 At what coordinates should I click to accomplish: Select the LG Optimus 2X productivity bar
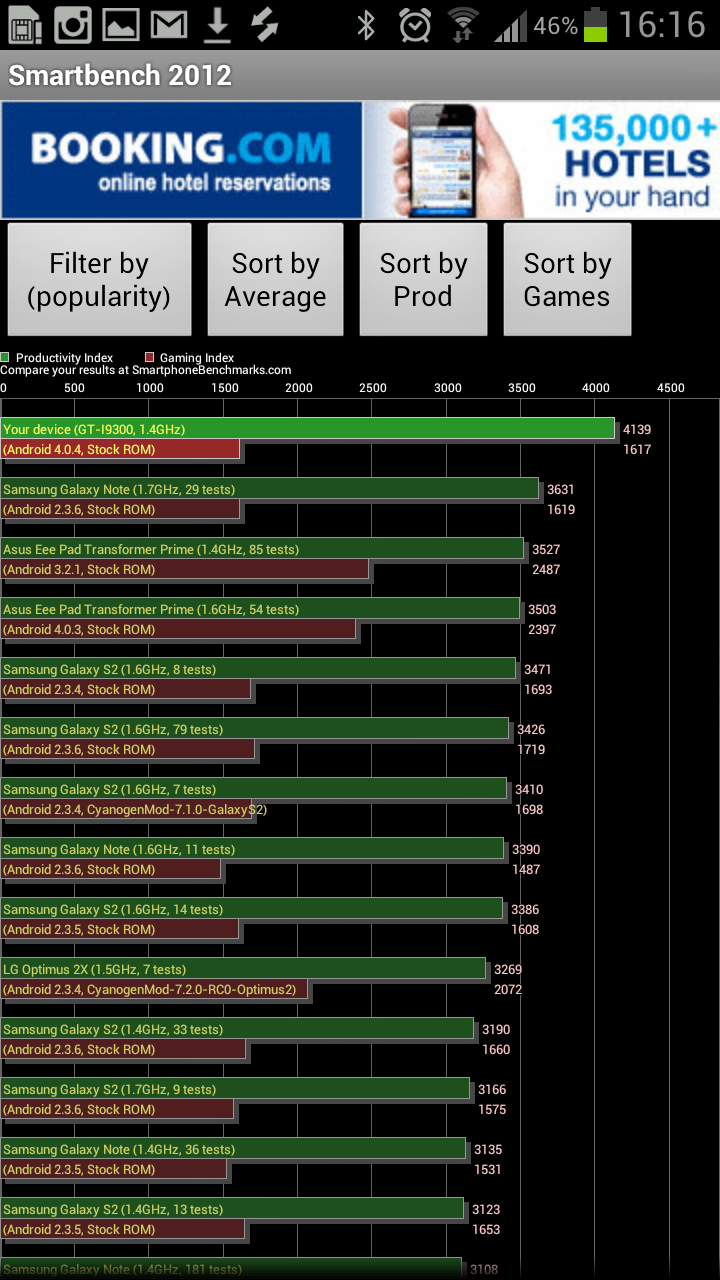tap(243, 969)
